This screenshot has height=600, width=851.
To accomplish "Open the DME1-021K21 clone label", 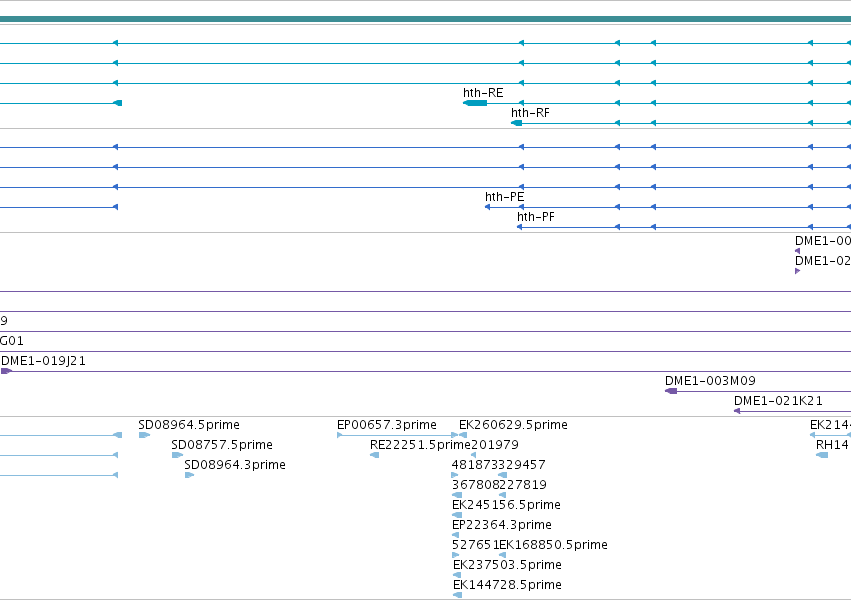I will pos(778,401).
